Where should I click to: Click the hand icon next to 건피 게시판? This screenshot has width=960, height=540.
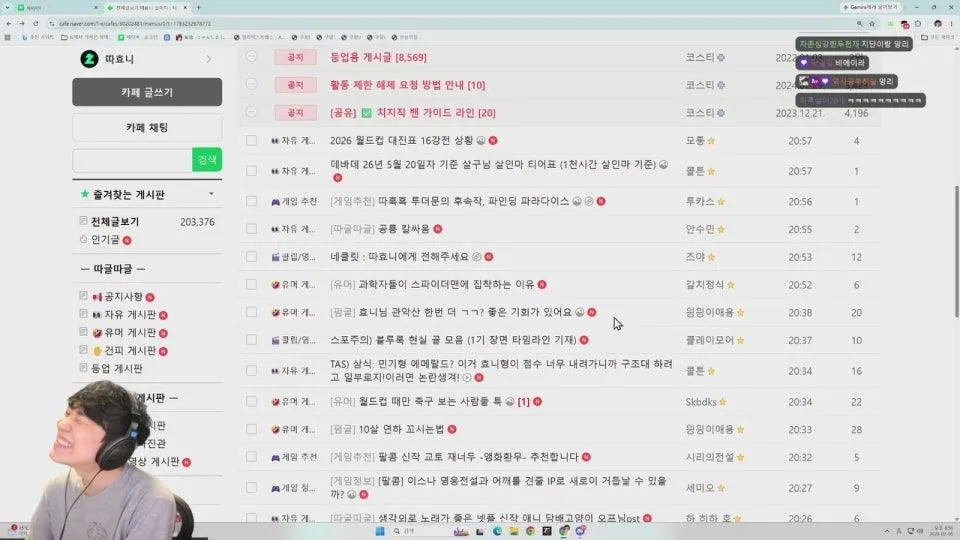pos(97,351)
